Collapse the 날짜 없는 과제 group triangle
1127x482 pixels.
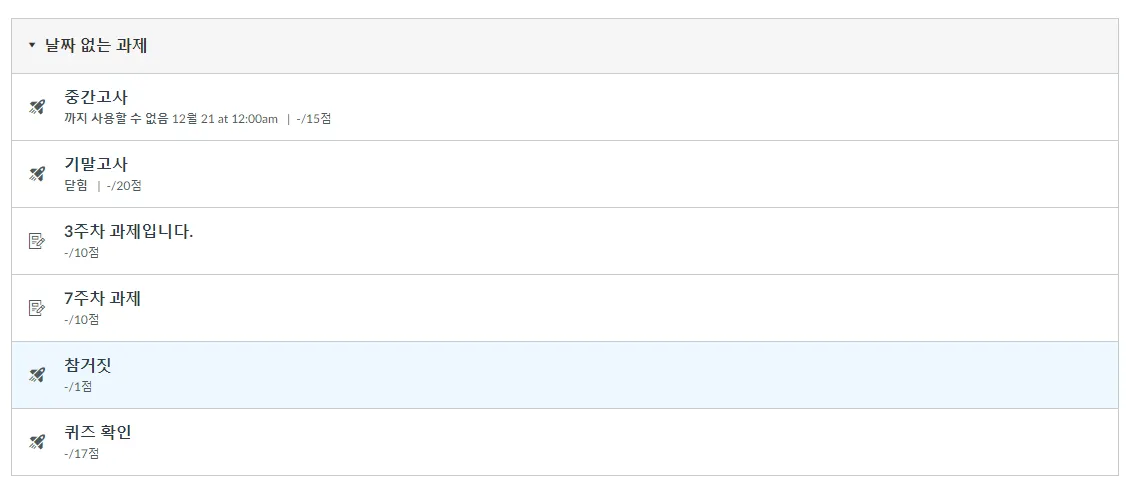32,46
